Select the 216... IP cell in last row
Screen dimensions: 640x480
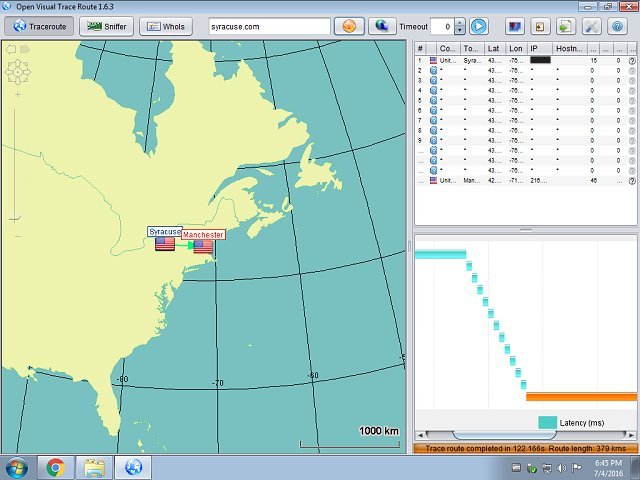pos(539,180)
